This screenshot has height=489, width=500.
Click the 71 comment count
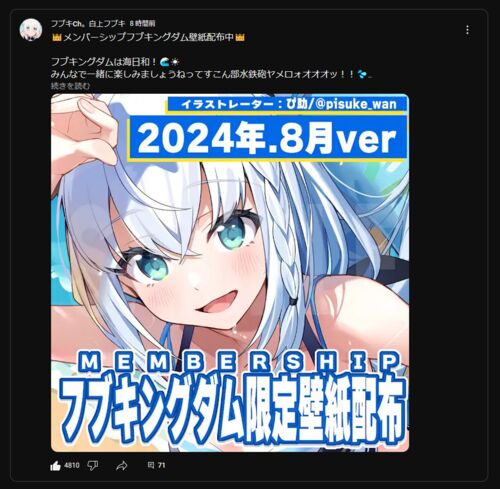(162, 465)
